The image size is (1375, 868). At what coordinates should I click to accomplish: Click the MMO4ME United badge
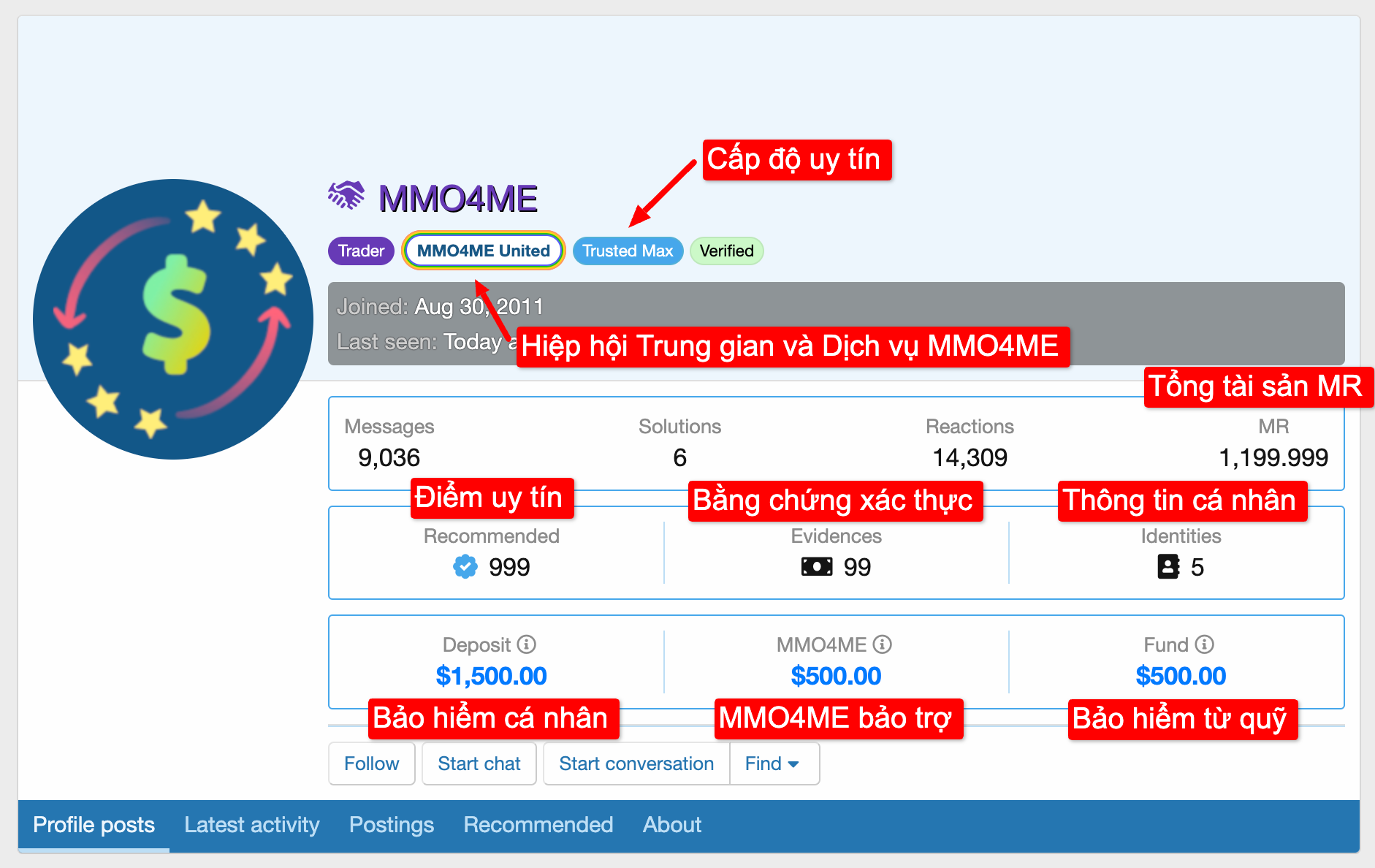click(484, 251)
